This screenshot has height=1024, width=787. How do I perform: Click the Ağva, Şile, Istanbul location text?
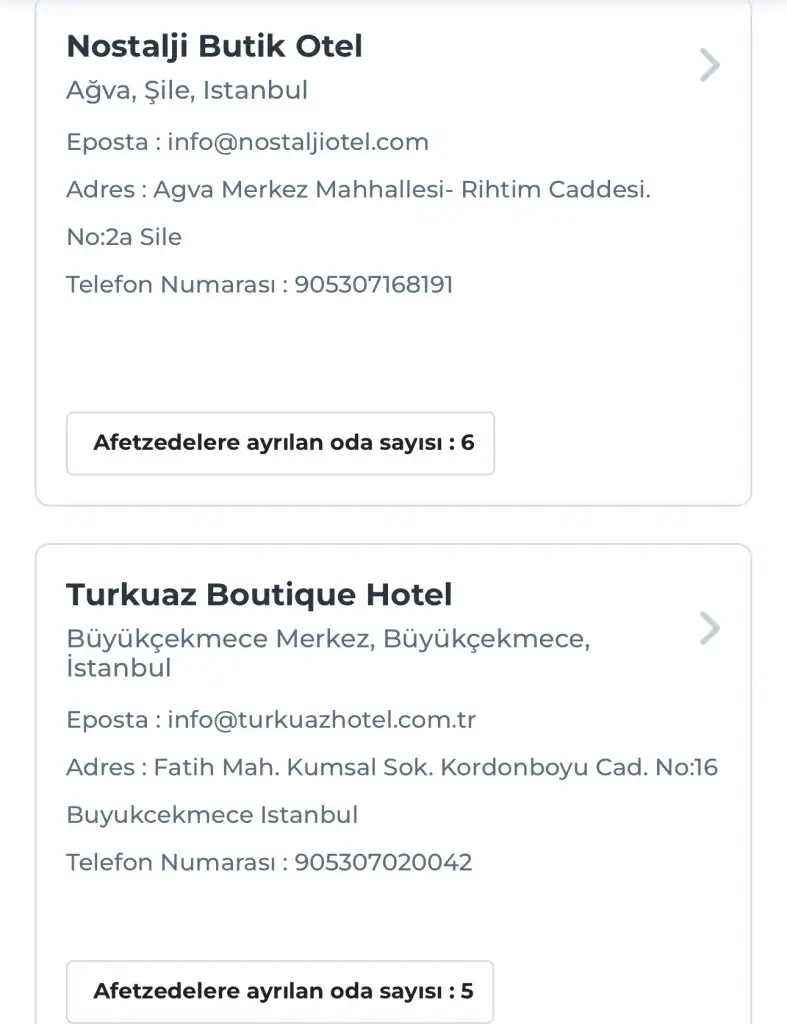(x=187, y=91)
